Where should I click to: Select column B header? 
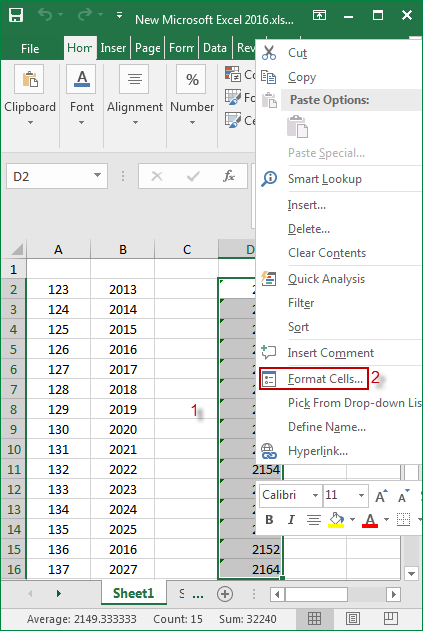point(122,250)
